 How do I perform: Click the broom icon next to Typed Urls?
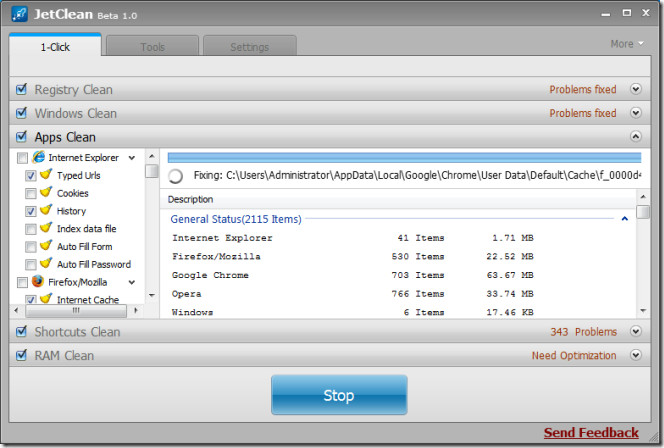point(46,174)
